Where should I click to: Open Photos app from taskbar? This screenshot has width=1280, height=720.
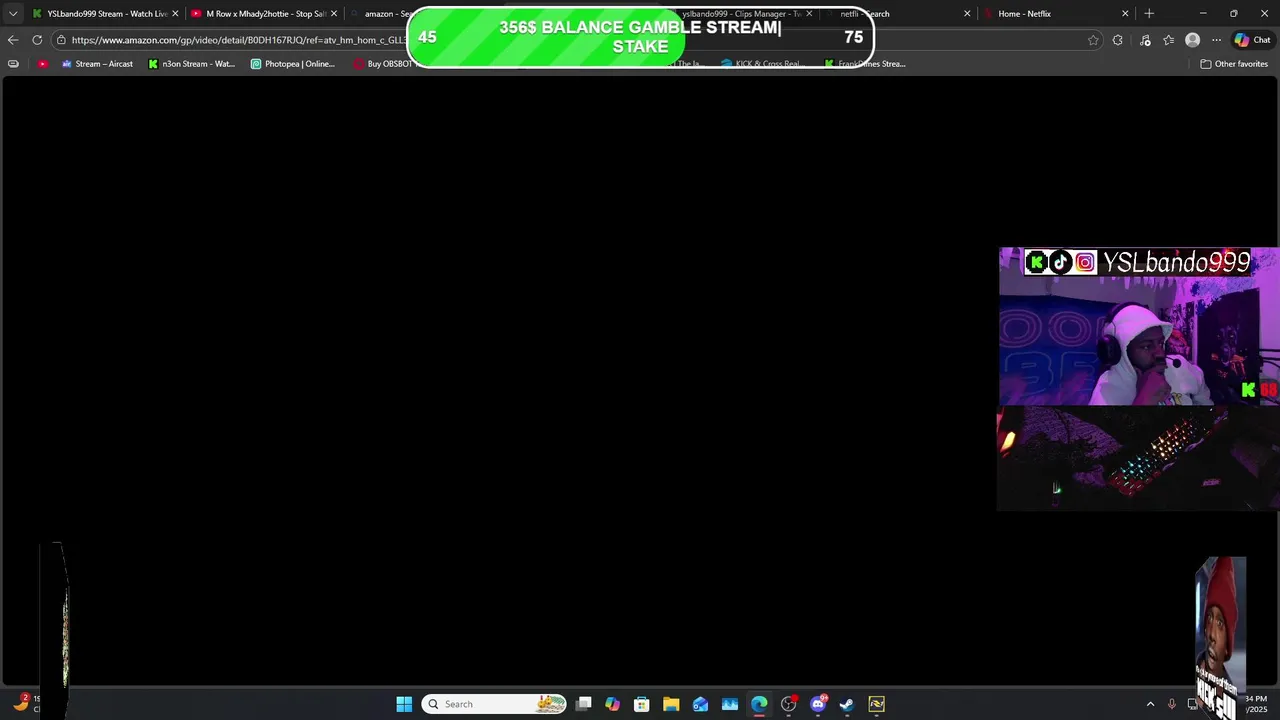point(730,704)
